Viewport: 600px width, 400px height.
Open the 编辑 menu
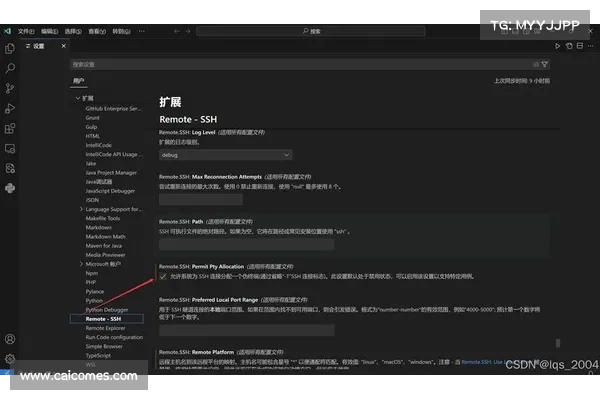pyautogui.click(x=49, y=31)
